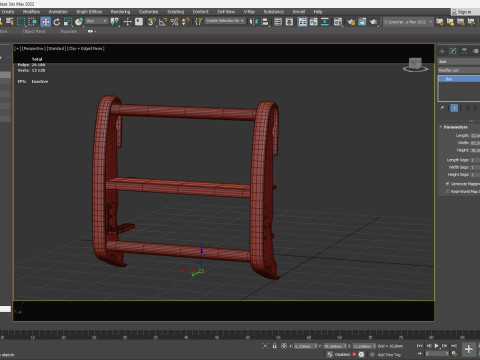This screenshot has width=480, height=360.
Task: Open the Motion command panel tab
Action: pos(476,51)
